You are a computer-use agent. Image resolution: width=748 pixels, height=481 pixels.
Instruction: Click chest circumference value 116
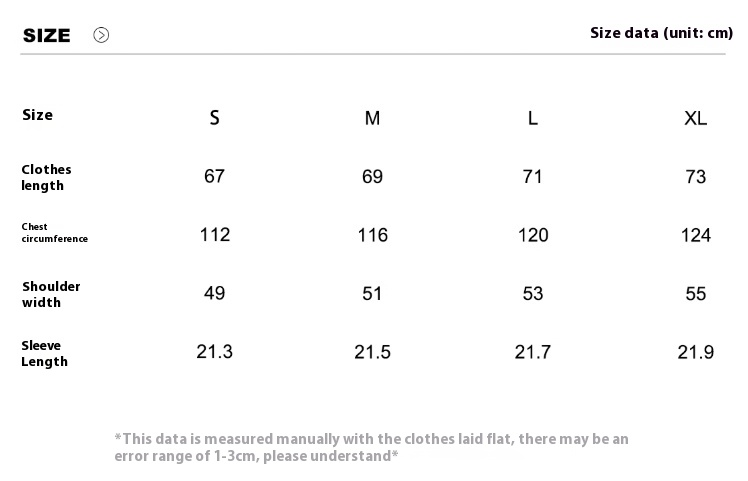pyautogui.click(x=373, y=235)
